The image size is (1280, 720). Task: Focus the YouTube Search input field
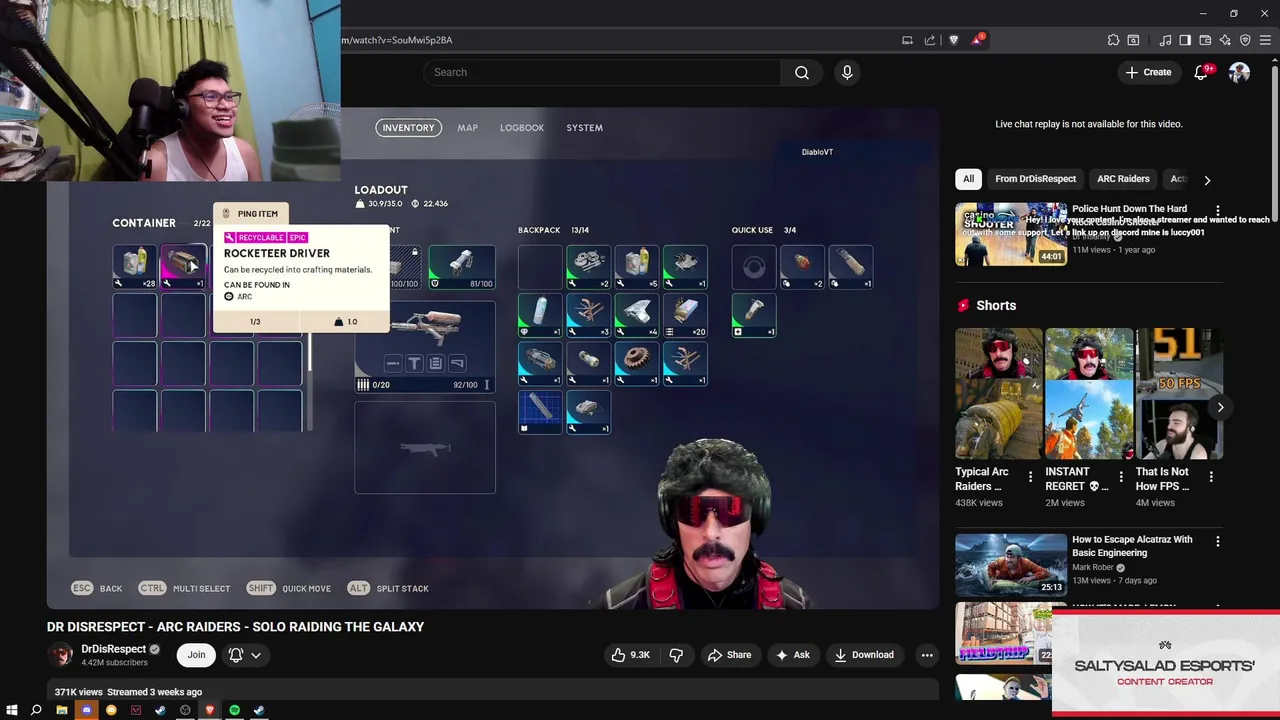[603, 72]
